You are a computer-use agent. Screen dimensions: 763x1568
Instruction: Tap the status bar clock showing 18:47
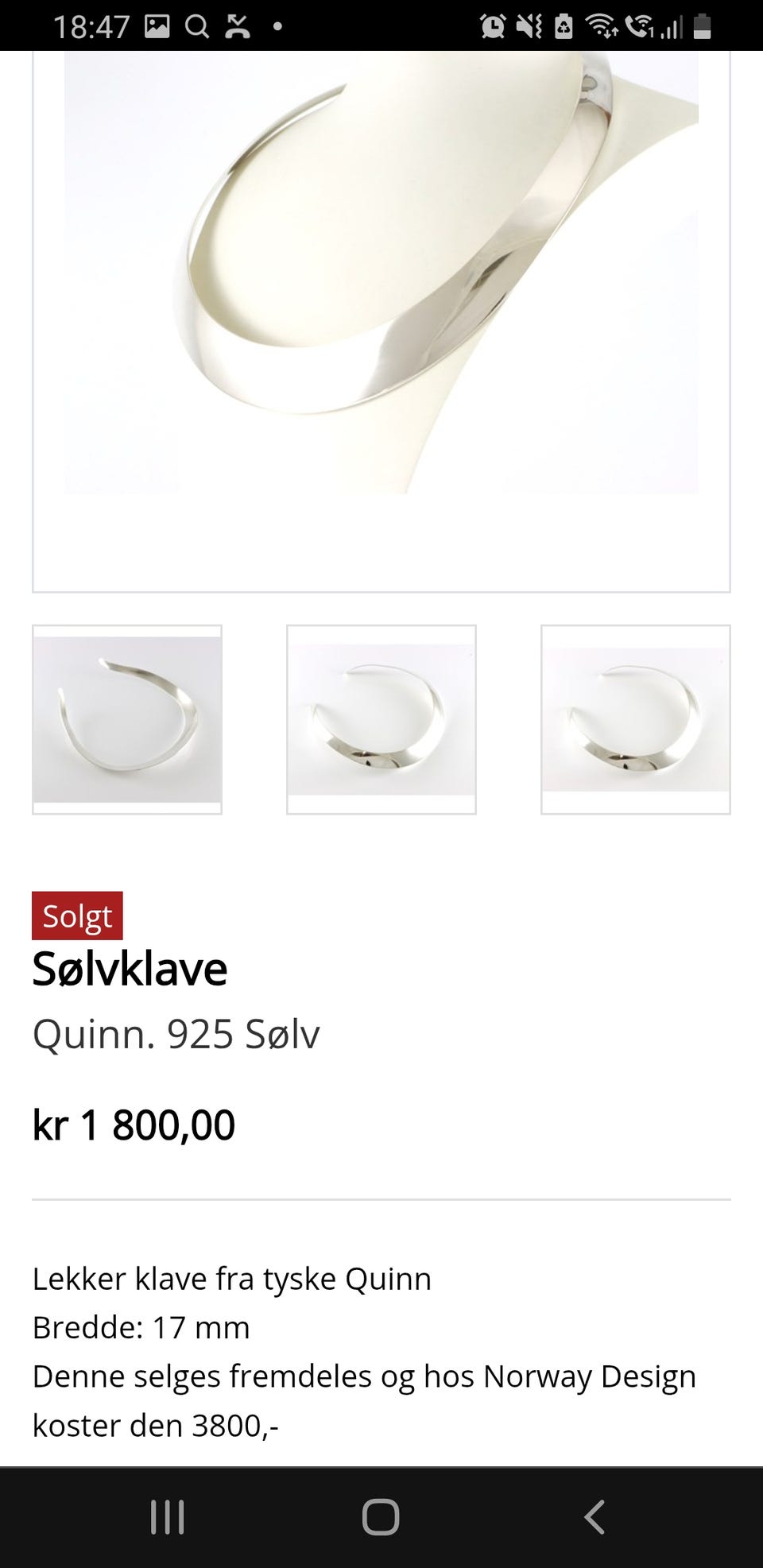tap(91, 27)
